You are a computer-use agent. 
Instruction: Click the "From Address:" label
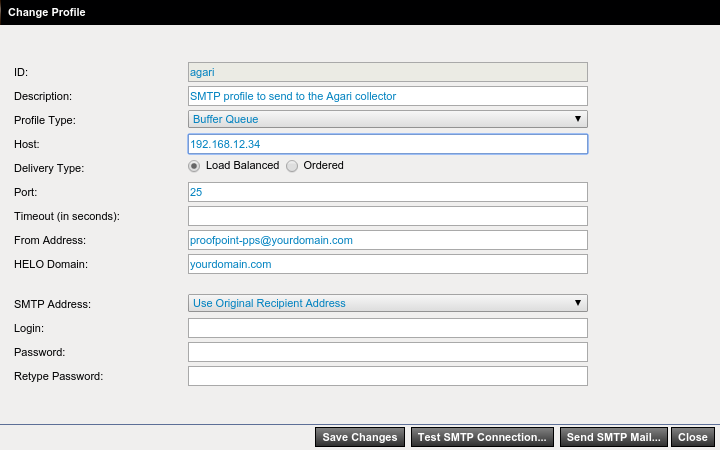(x=50, y=241)
